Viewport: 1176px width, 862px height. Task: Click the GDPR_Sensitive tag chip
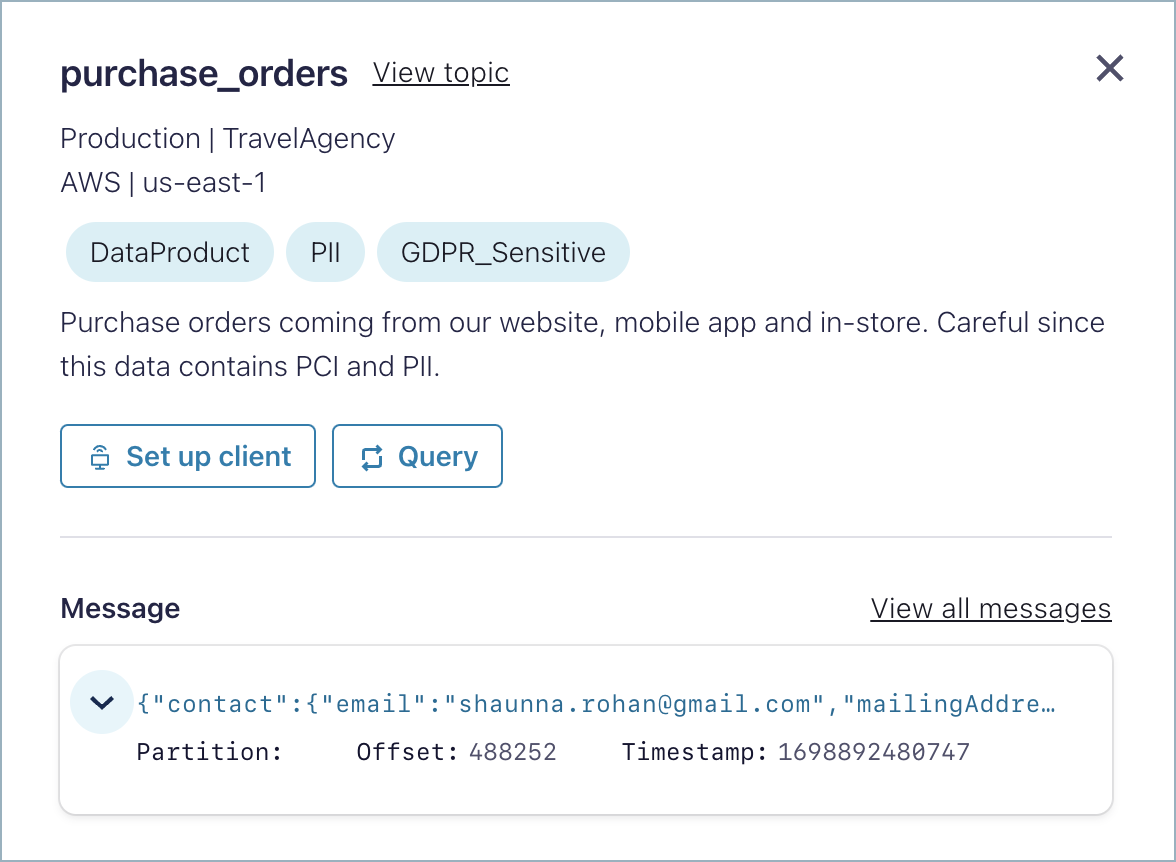(x=503, y=252)
